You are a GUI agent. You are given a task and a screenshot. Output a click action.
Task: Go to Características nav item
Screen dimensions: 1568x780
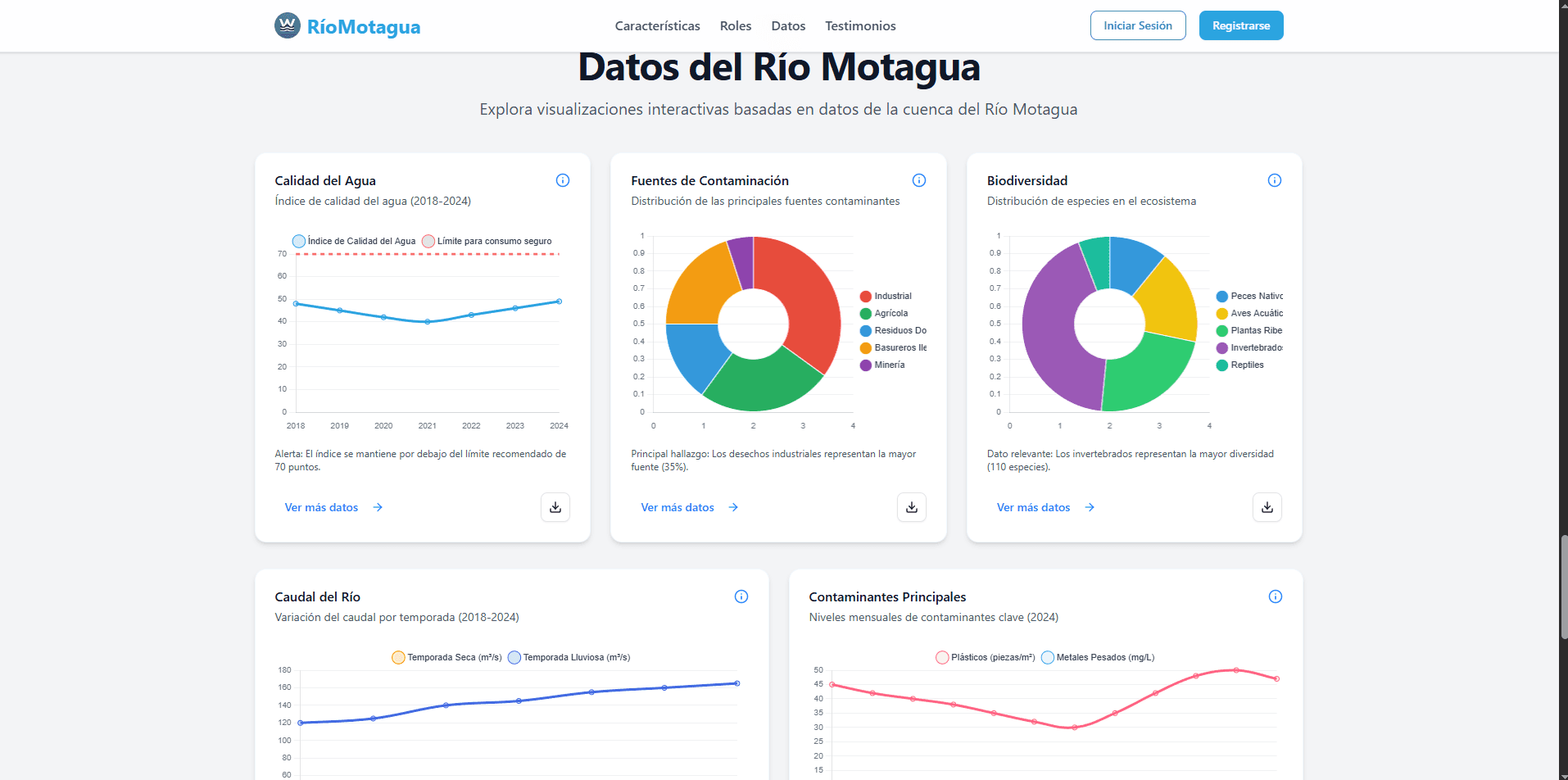(x=657, y=25)
